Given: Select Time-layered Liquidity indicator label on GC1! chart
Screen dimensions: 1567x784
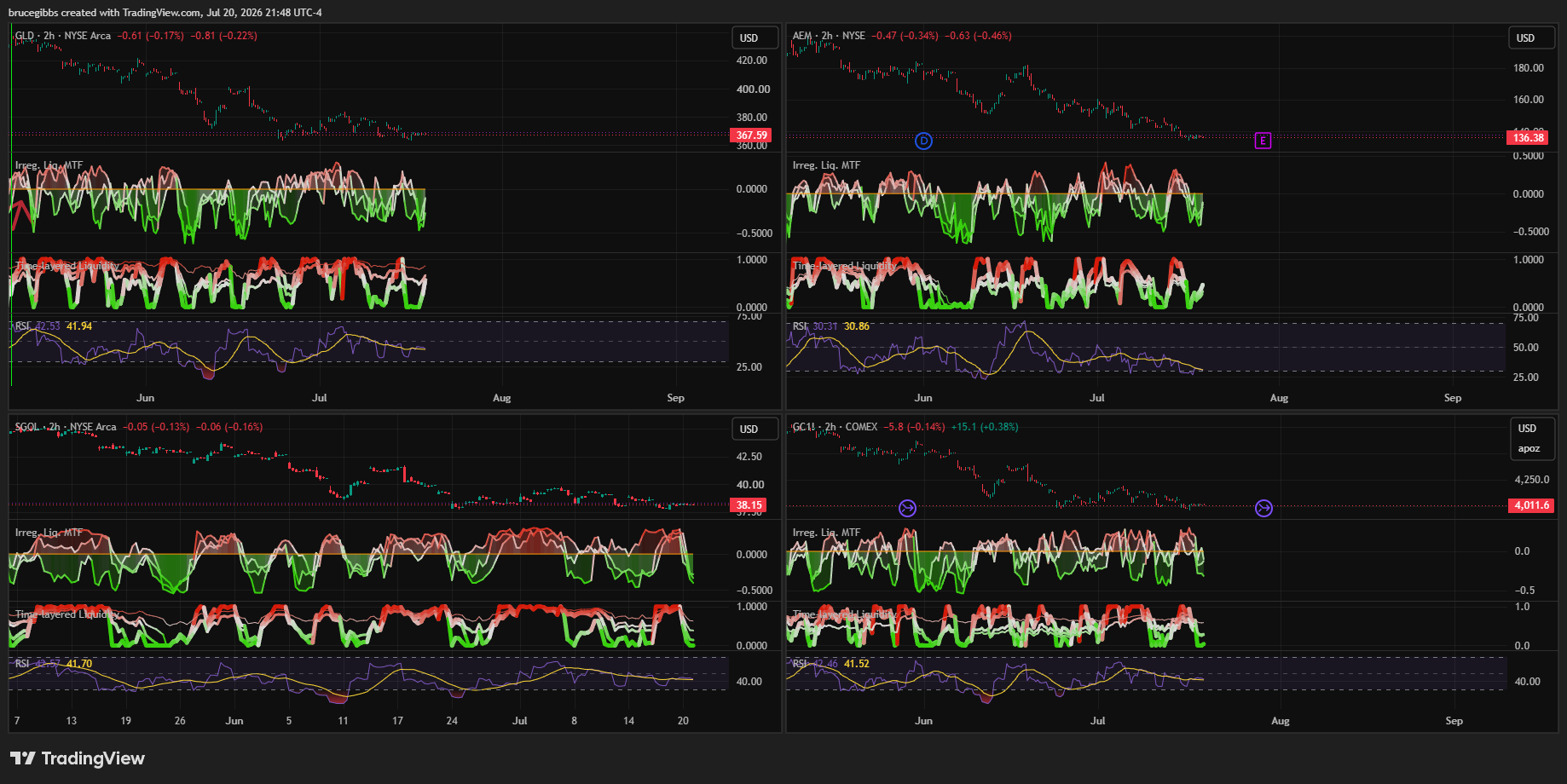Looking at the screenshot, I should (x=844, y=614).
